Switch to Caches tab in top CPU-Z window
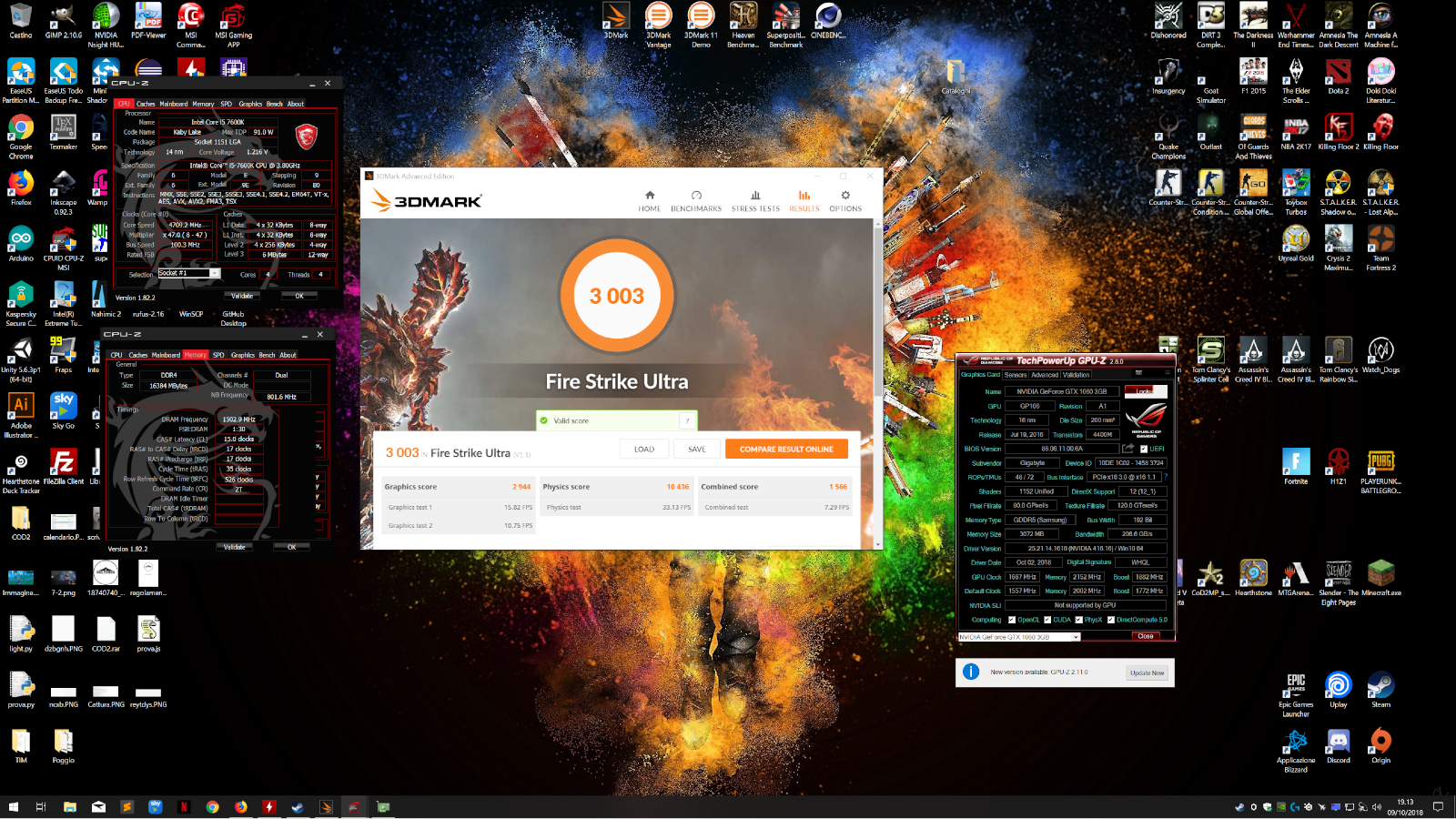 146,104
